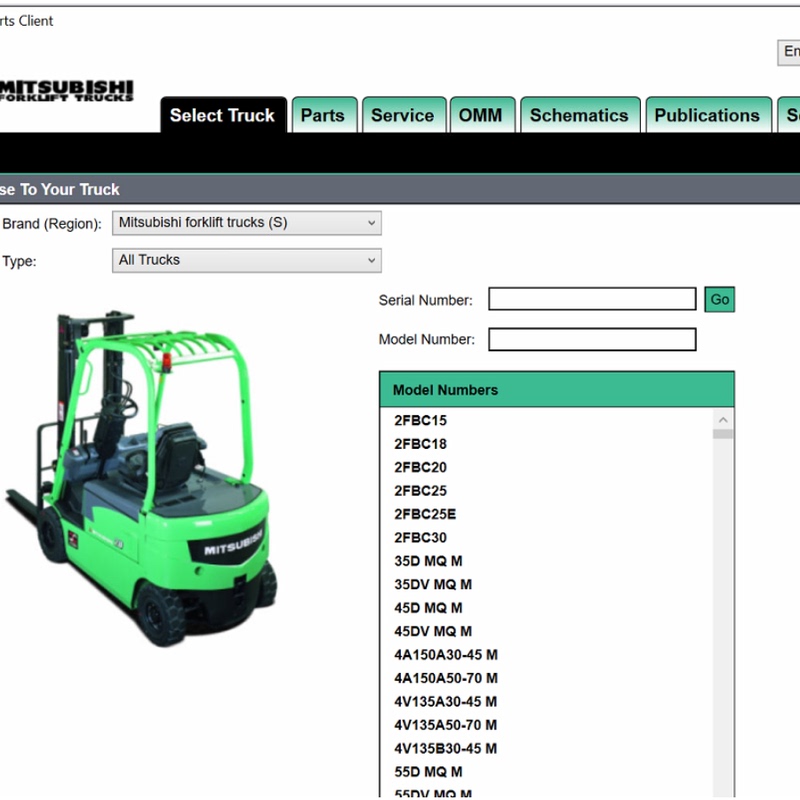Click the Model Numbers list header
800x800 pixels.
[x=557, y=390]
